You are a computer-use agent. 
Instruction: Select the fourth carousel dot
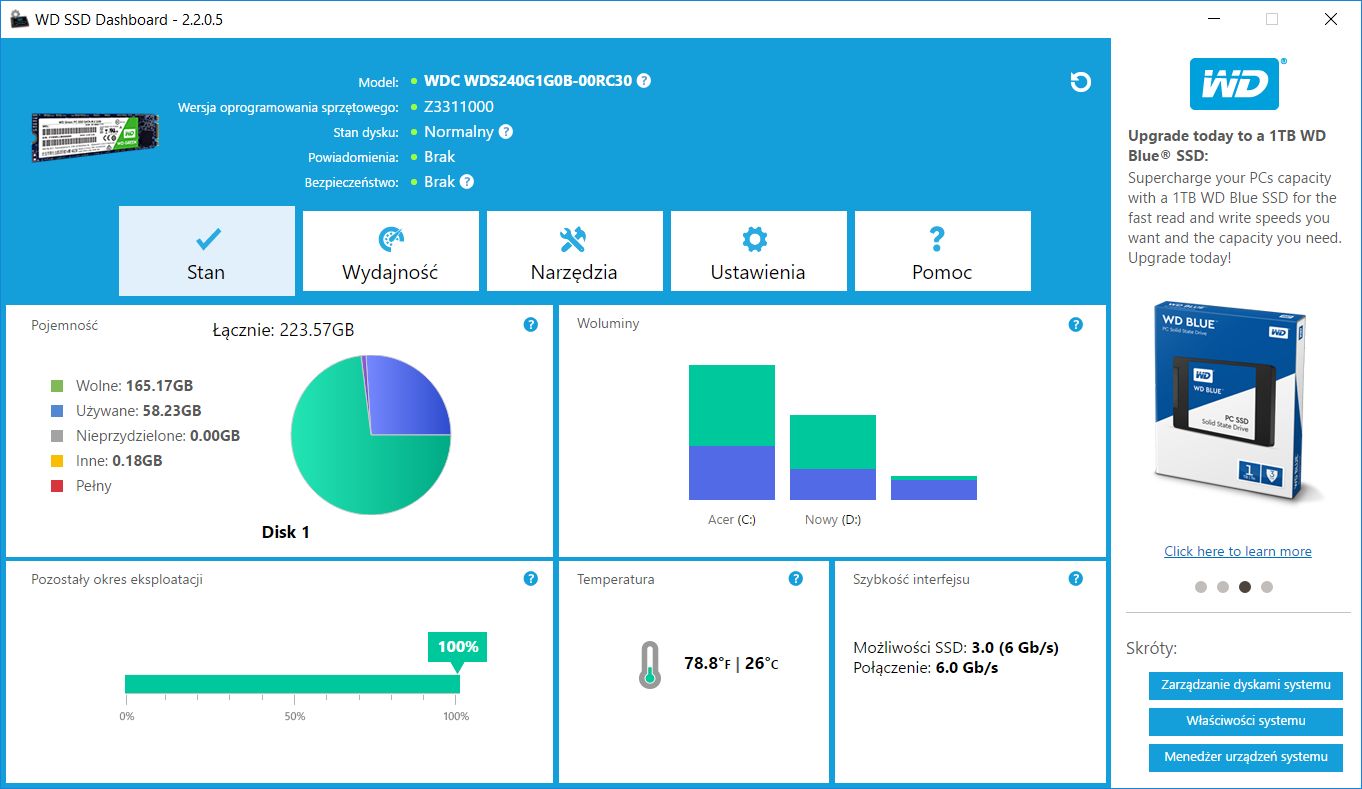1267,587
